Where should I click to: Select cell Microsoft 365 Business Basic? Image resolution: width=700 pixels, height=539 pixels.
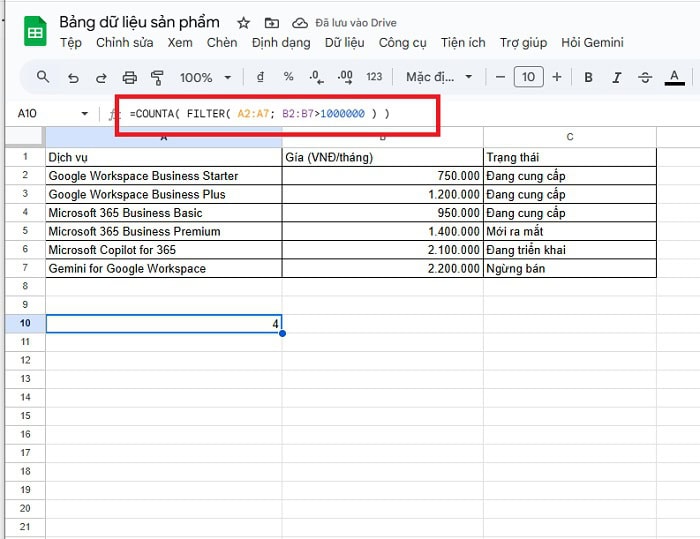coord(164,213)
